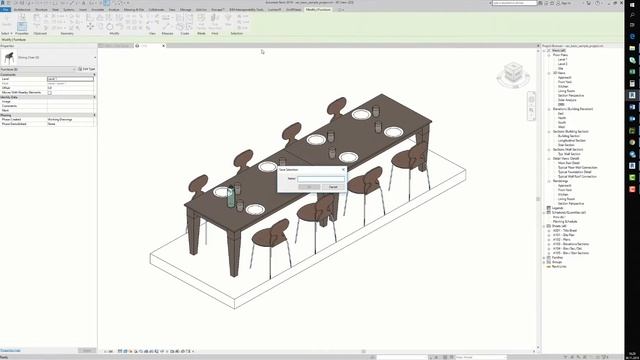This screenshot has height=360, width=640.
Task: Click OK in Save Selection dialog
Action: [309, 187]
